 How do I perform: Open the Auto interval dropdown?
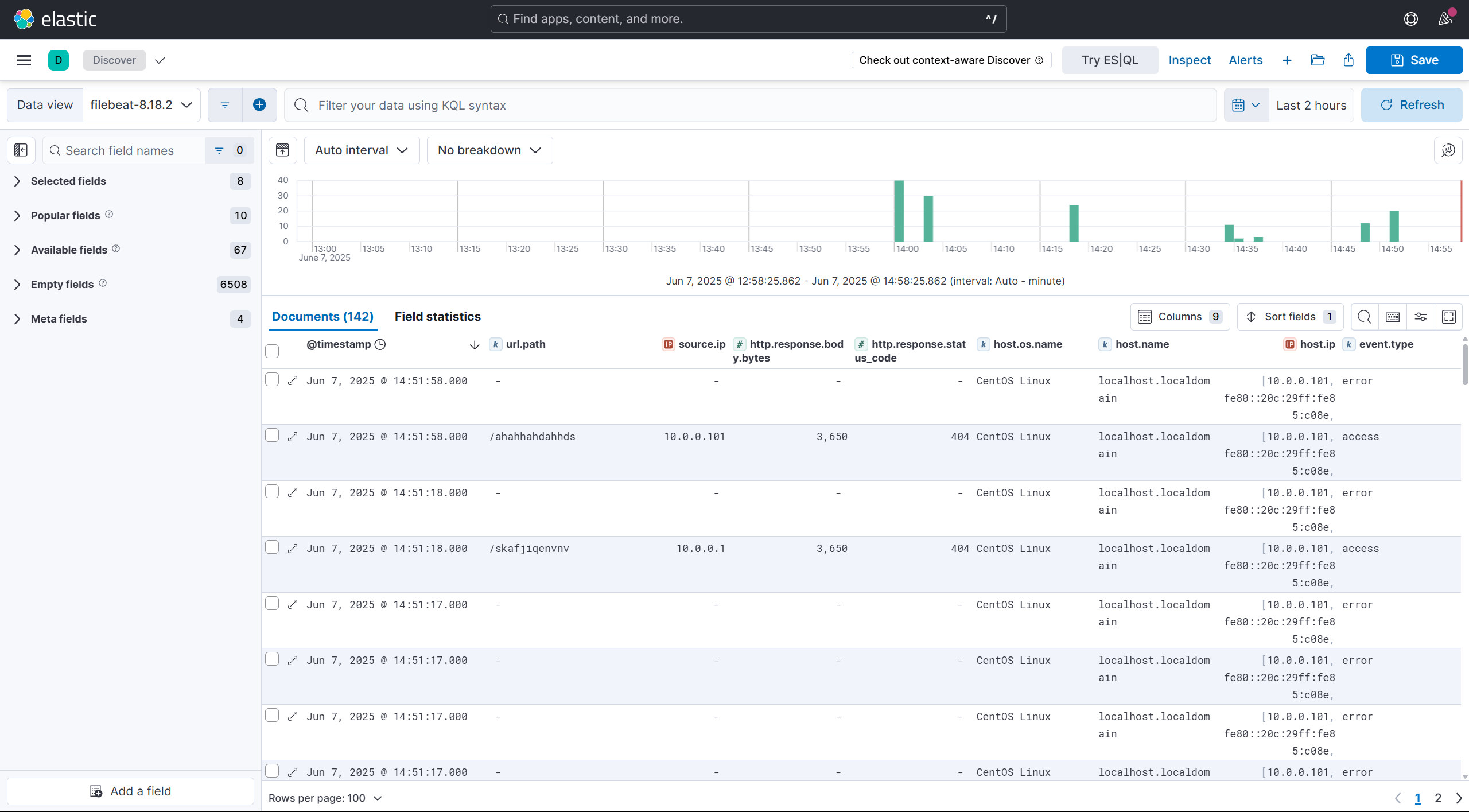pos(362,150)
